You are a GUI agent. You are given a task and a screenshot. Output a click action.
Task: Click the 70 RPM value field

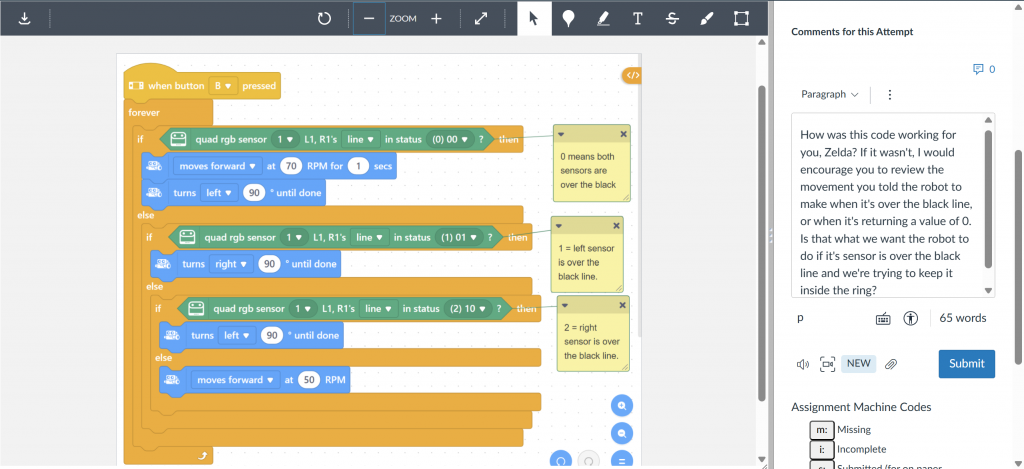290,166
